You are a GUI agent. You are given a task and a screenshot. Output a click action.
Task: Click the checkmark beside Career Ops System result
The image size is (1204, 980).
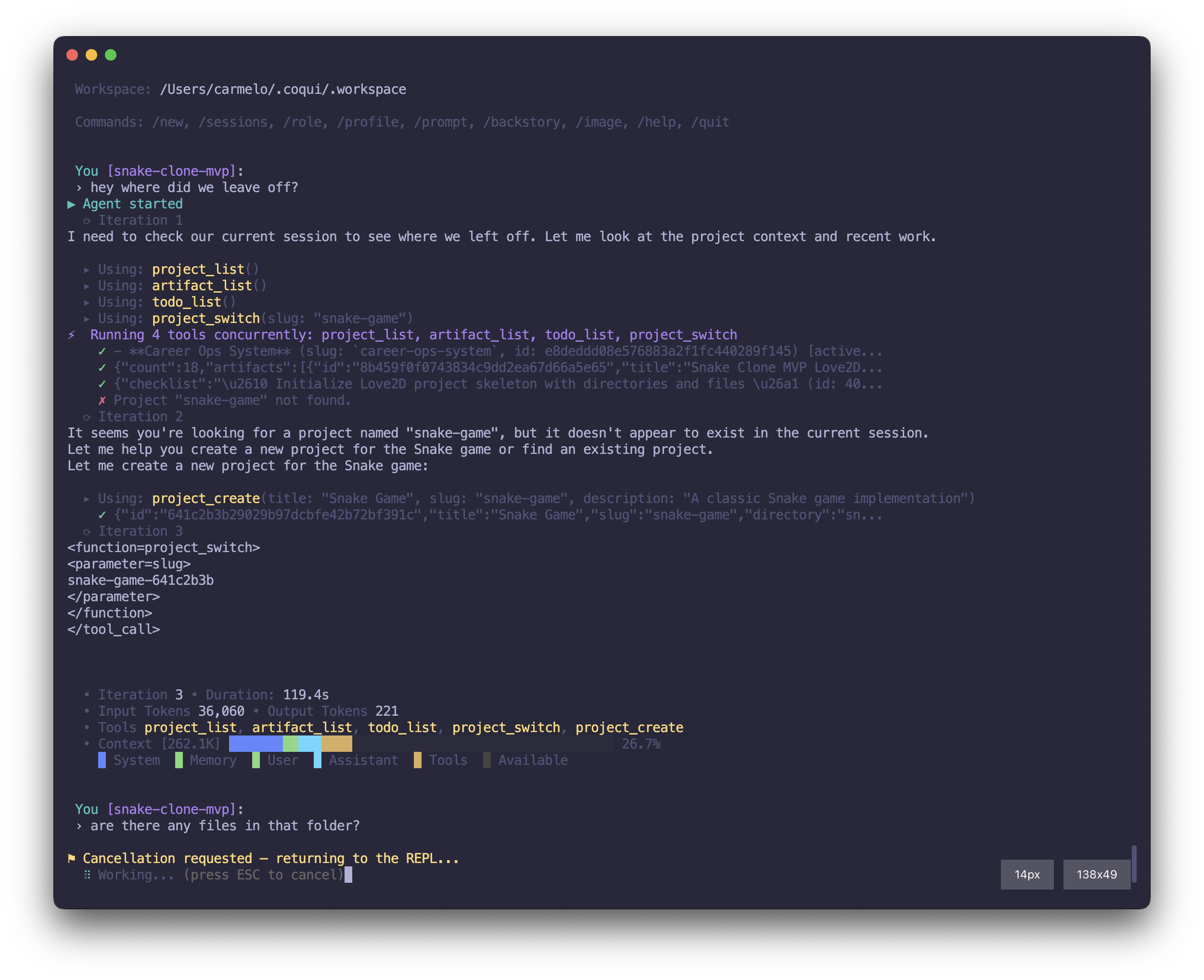pyautogui.click(x=102, y=352)
